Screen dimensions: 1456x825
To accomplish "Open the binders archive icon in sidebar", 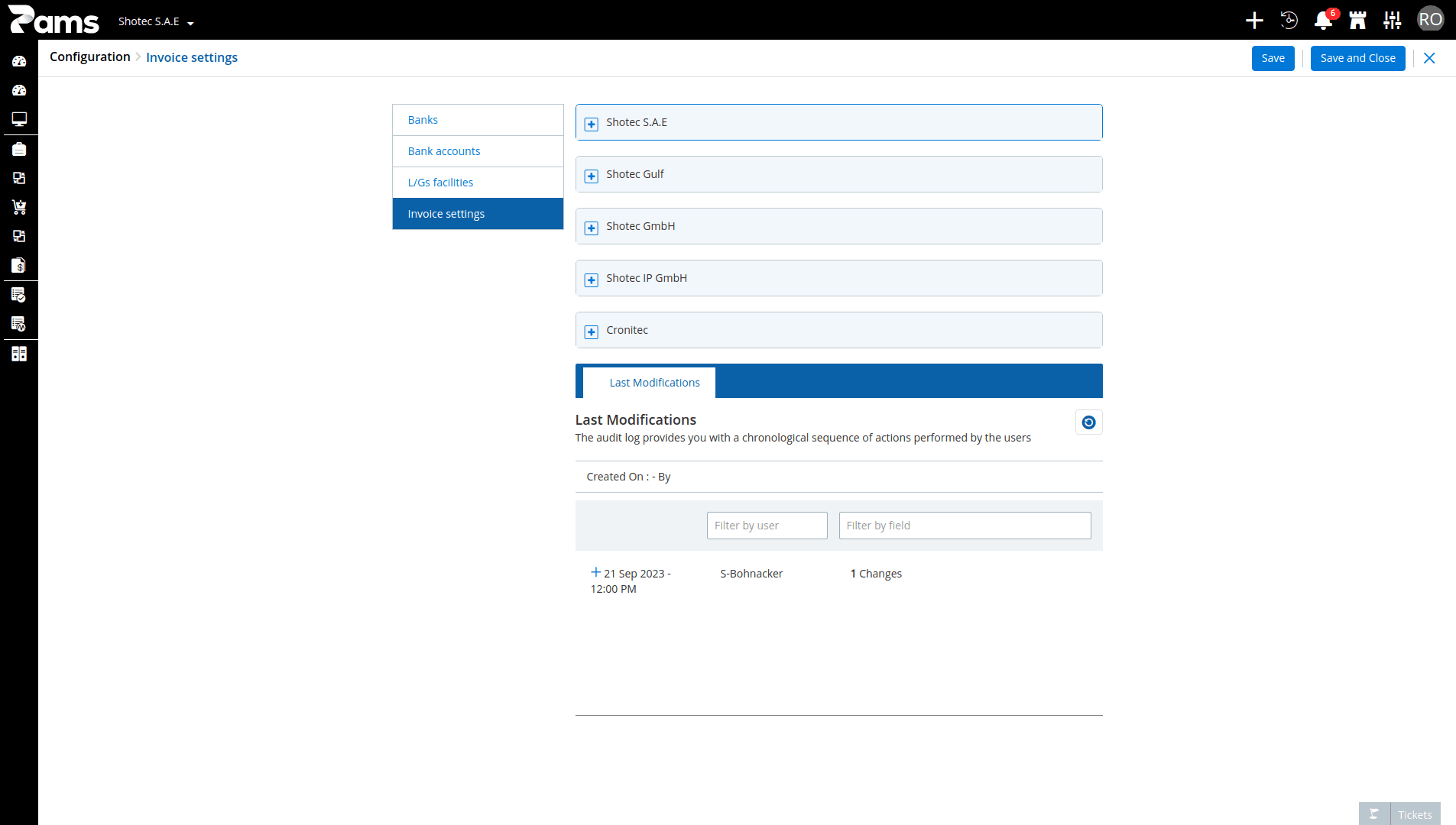I will (19, 354).
